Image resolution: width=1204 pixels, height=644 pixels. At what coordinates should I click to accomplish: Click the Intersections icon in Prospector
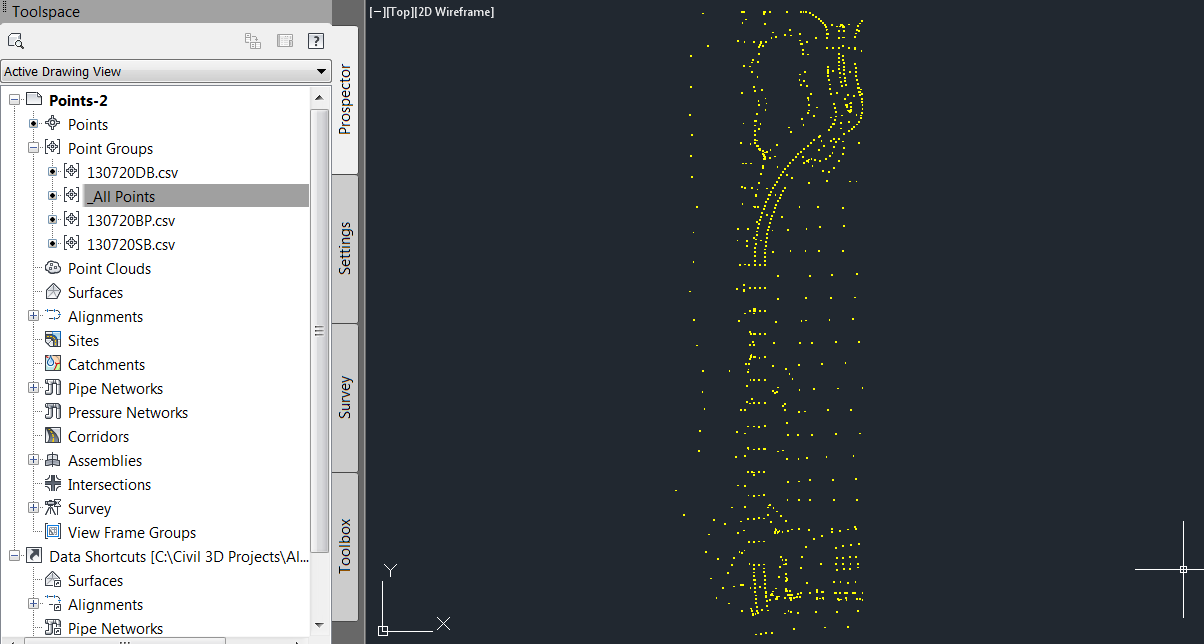tap(54, 484)
